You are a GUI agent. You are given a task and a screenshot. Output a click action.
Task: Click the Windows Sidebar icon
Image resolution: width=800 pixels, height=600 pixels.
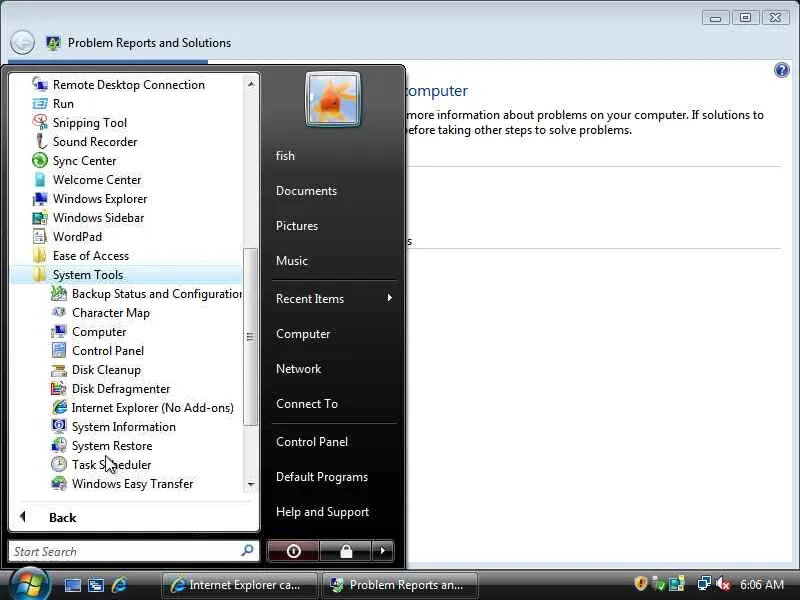pyautogui.click(x=40, y=217)
